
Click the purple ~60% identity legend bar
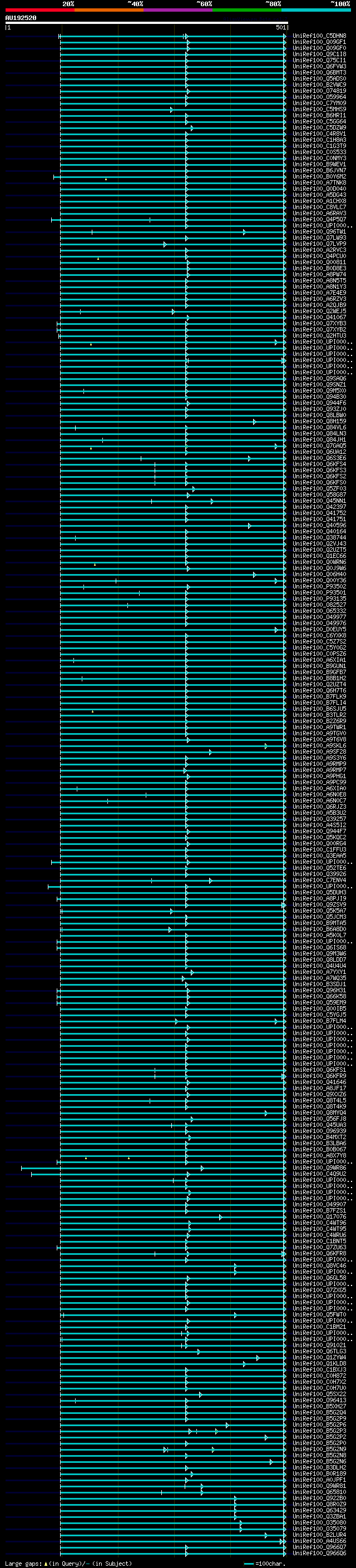click(179, 10)
